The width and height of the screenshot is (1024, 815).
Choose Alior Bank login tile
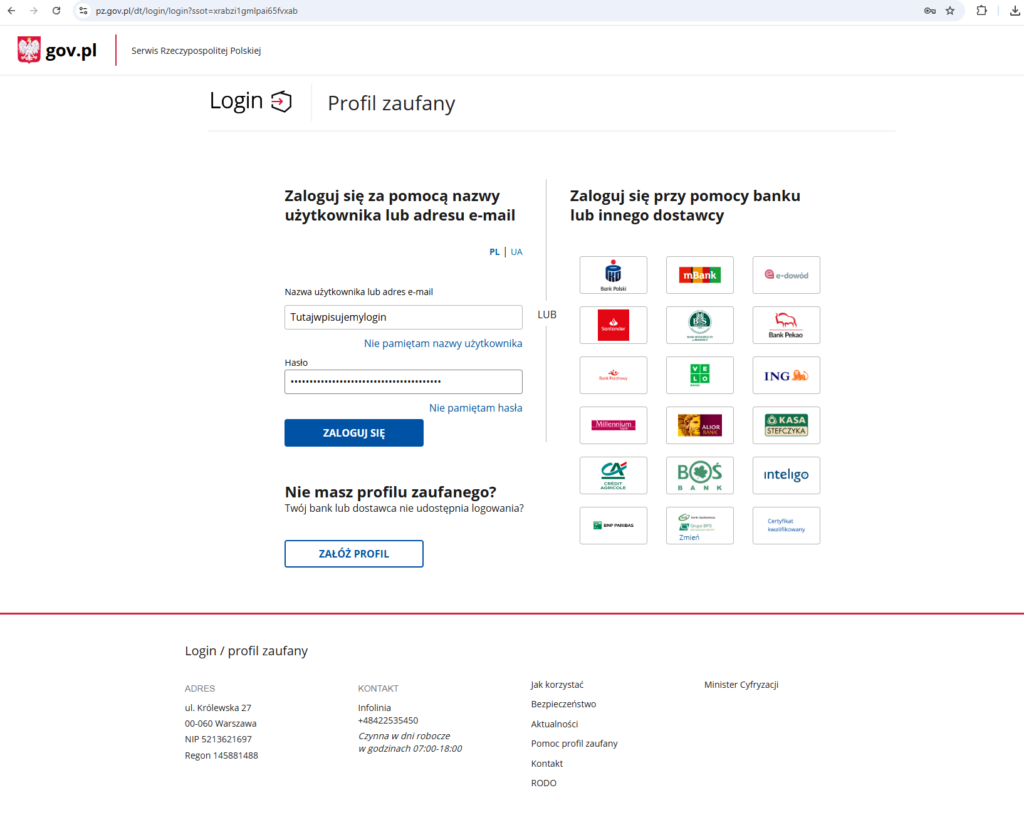point(699,425)
